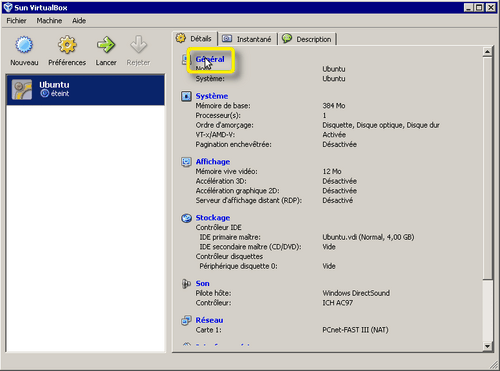Click the Contrôleur IDE label
The height and width of the screenshot is (371, 500).
click(x=218, y=227)
